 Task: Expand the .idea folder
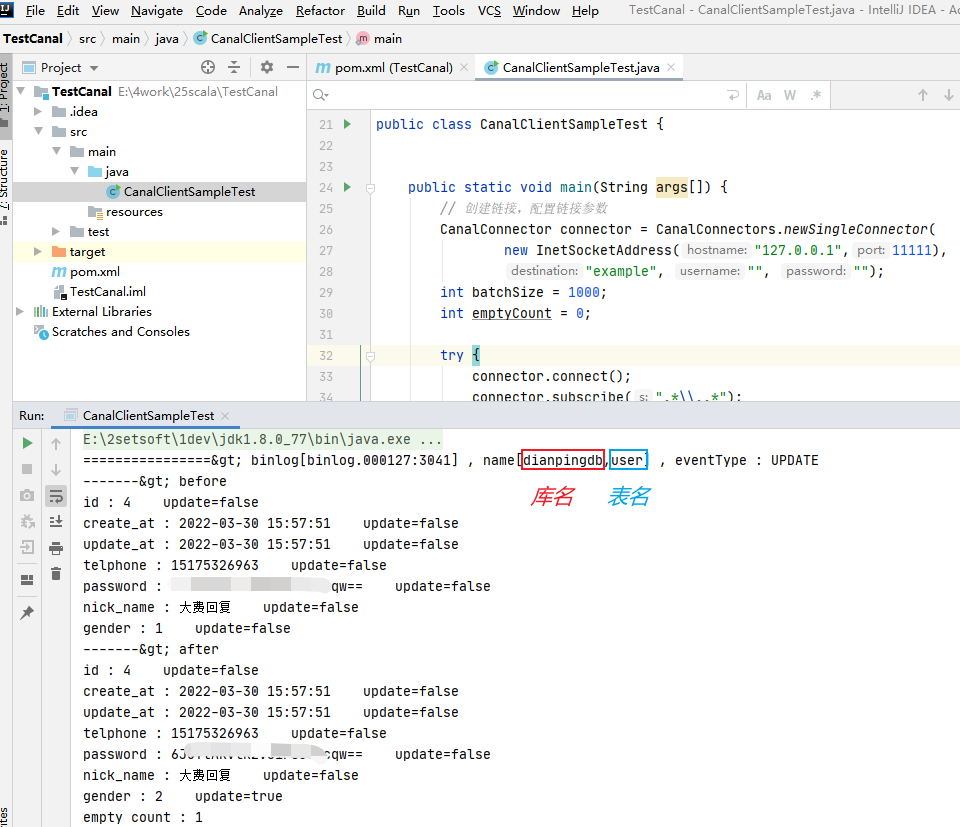point(38,111)
